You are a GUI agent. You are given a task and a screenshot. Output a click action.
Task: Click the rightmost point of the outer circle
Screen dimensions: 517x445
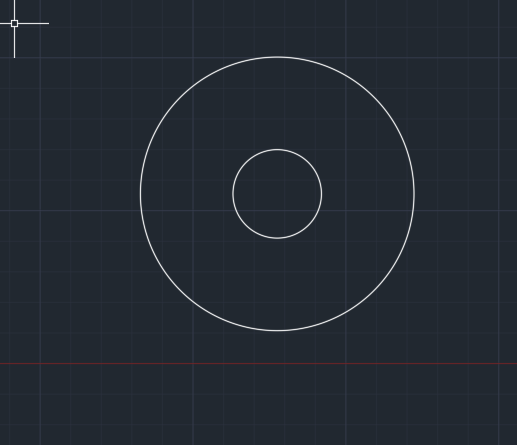click(x=414, y=194)
